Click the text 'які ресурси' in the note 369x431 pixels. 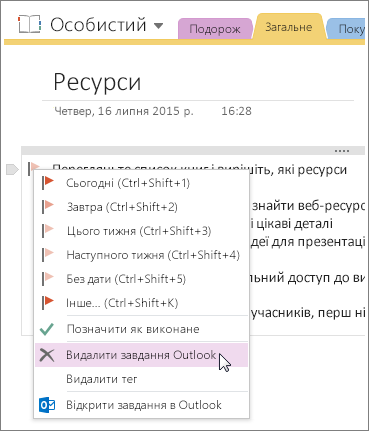point(311,170)
